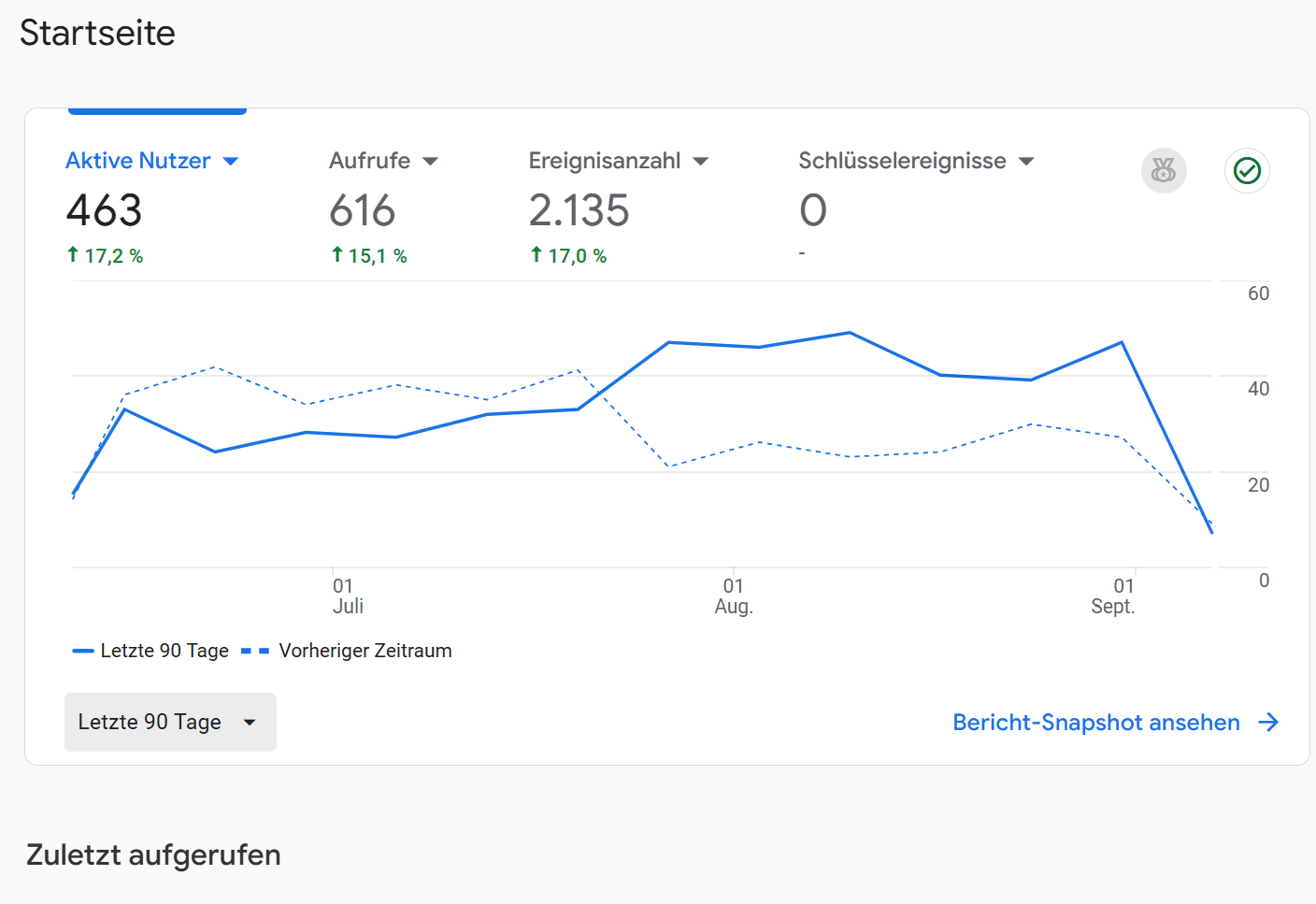Viewport: 1316px width, 904px height.
Task: Click the Aktive Nutzer value 463
Action: [x=104, y=210]
